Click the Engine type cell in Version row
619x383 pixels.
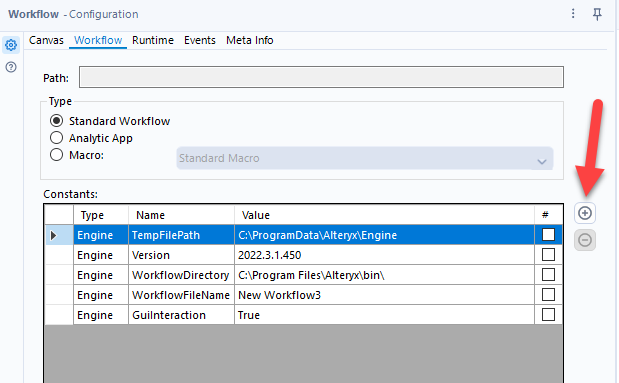101,255
